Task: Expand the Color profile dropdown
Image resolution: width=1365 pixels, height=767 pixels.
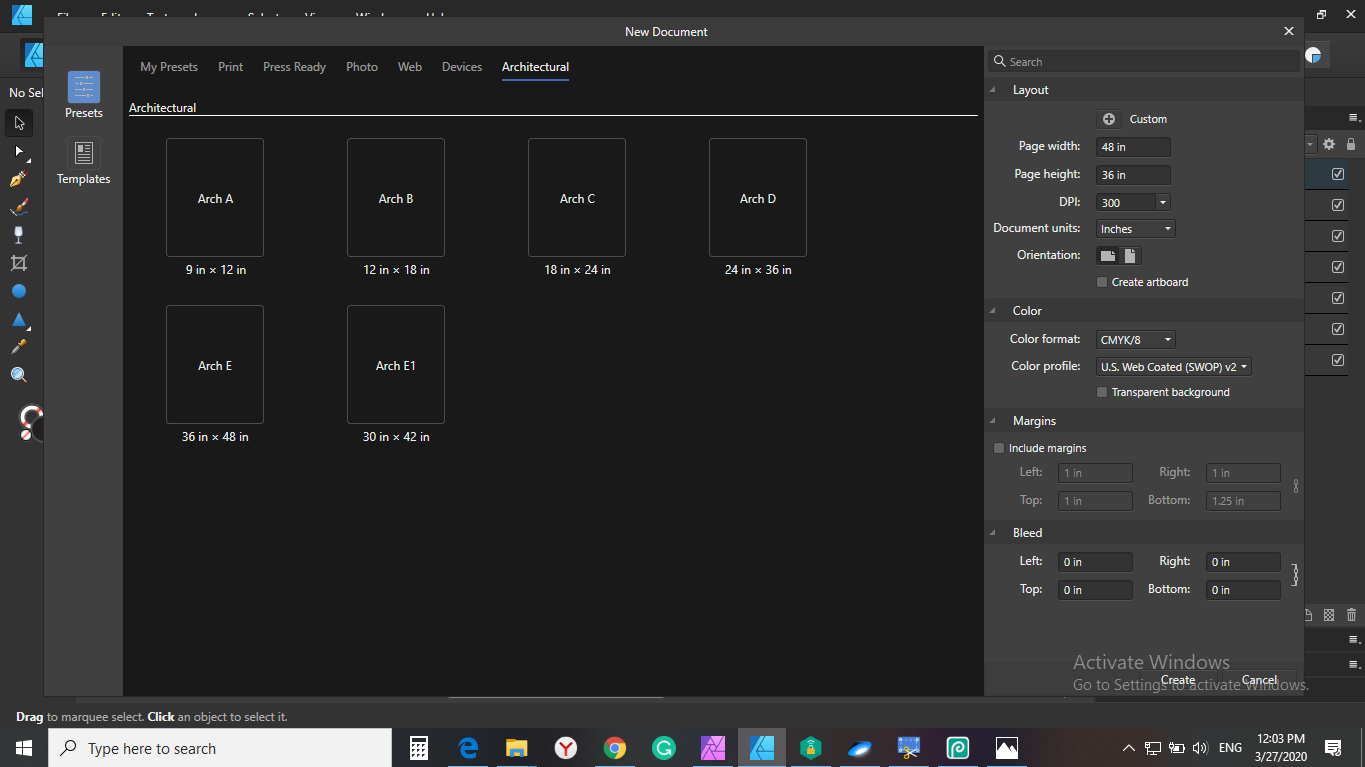Action: [1174, 367]
